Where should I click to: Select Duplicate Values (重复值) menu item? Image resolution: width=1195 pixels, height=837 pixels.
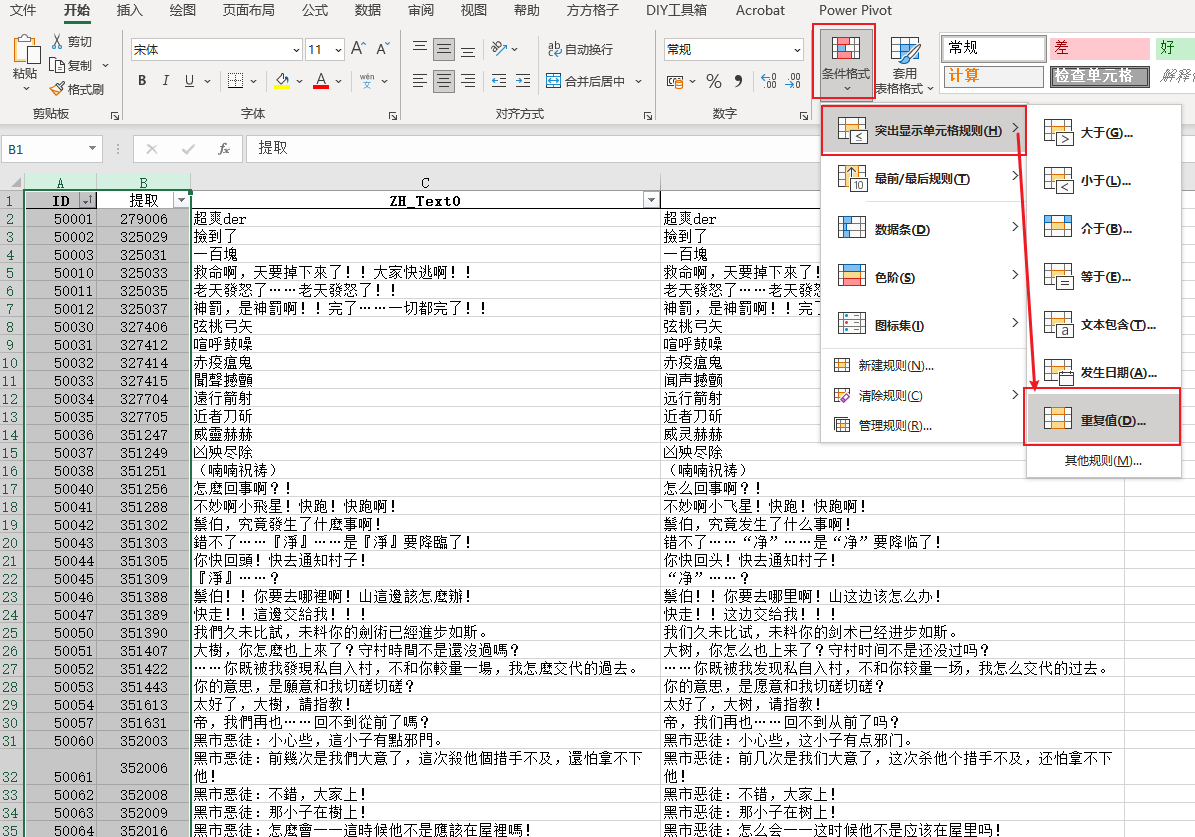coord(1103,420)
